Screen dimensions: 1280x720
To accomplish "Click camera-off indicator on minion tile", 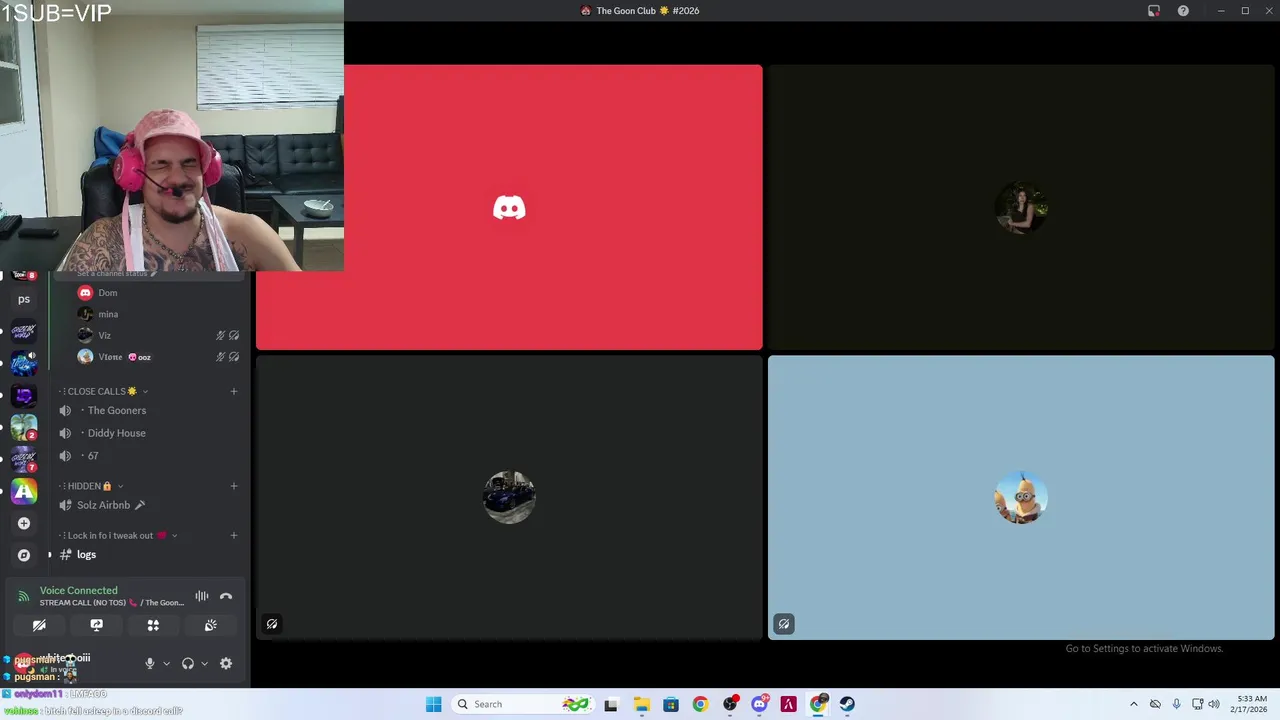I will (x=784, y=624).
